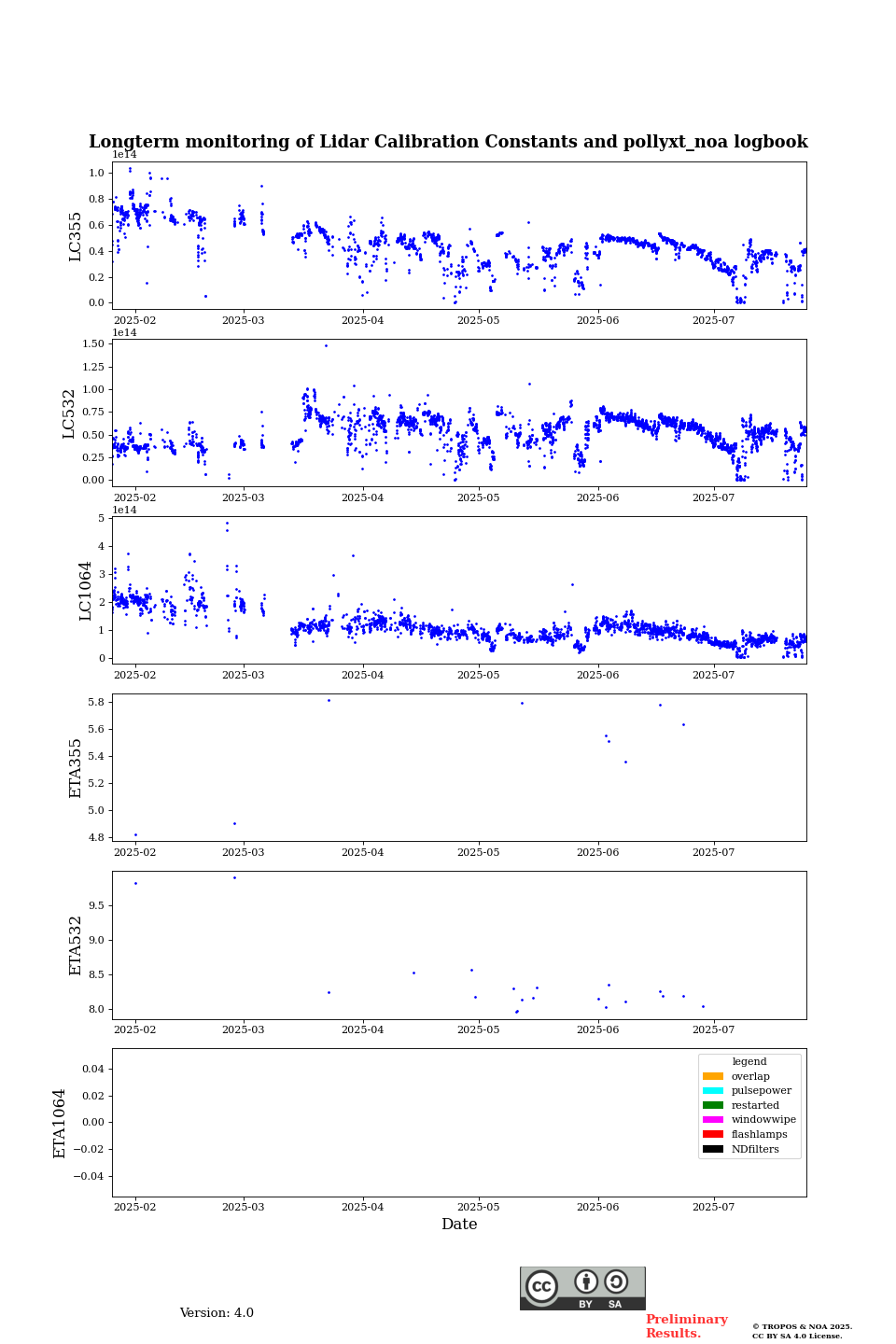Click the LC355 y-axis label
896x1344 pixels.
(x=76, y=236)
